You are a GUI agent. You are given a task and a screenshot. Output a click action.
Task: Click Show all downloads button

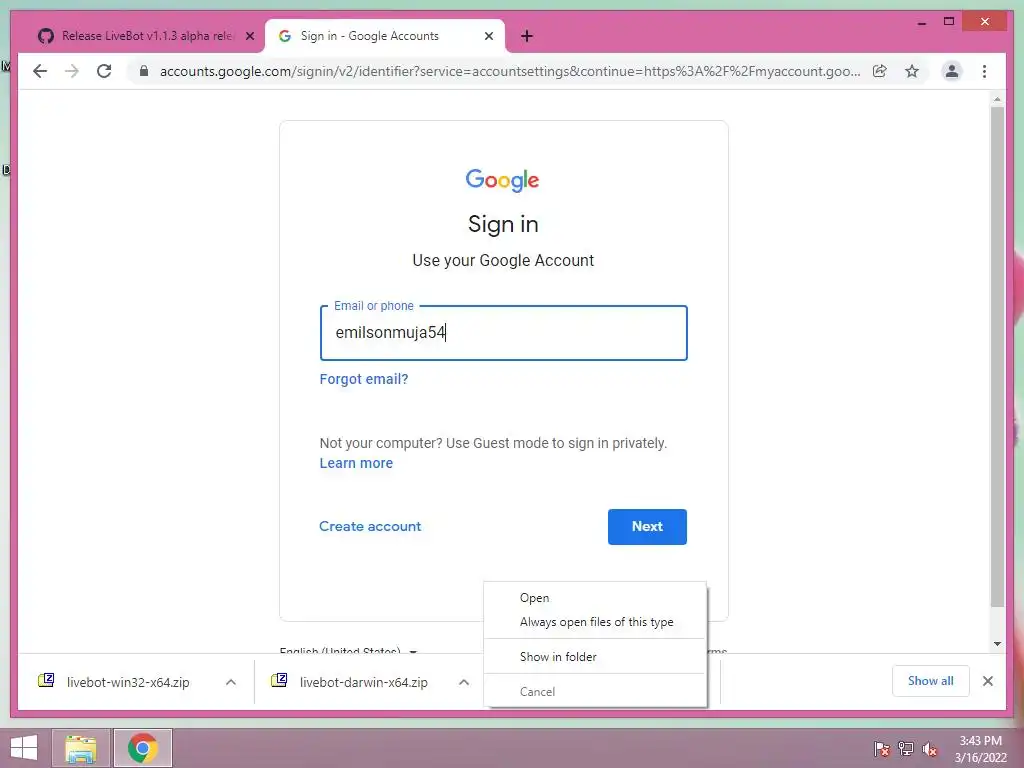pos(931,681)
